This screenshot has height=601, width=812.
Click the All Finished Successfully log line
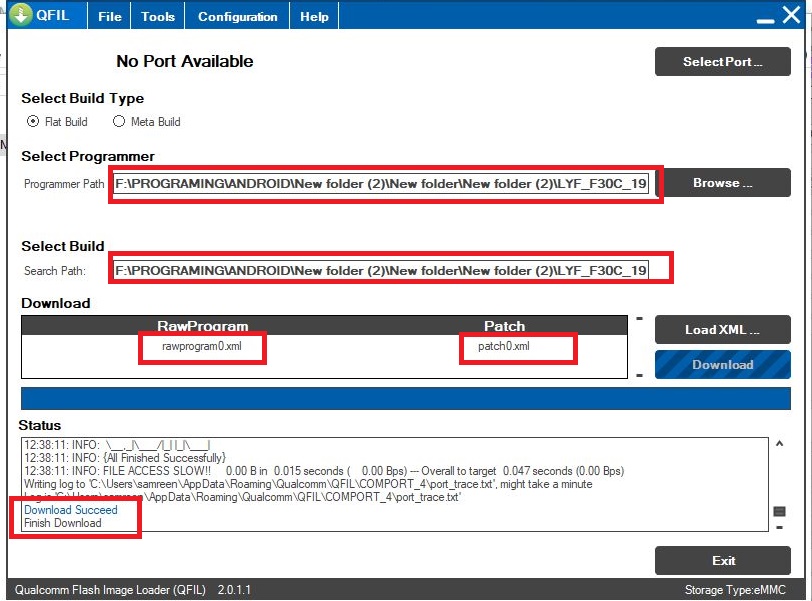pyautogui.click(x=125, y=458)
